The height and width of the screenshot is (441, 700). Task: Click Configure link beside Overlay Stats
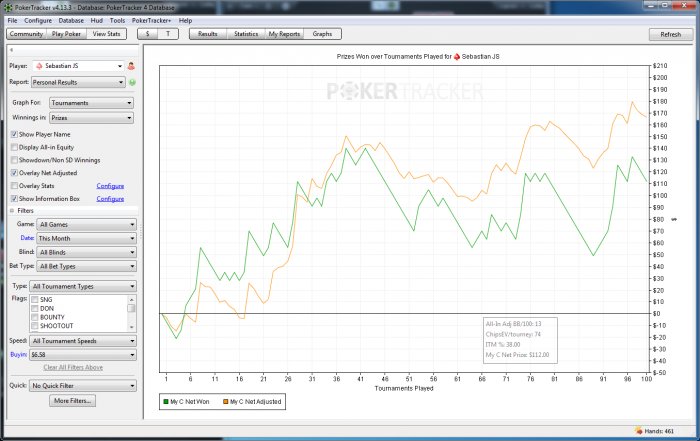tap(110, 186)
